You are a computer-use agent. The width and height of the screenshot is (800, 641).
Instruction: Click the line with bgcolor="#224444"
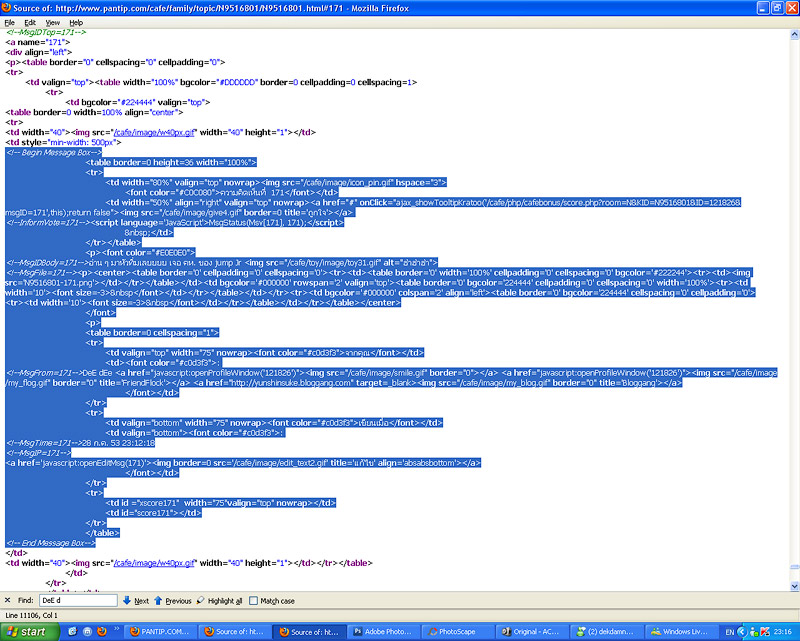[x=138, y=102]
